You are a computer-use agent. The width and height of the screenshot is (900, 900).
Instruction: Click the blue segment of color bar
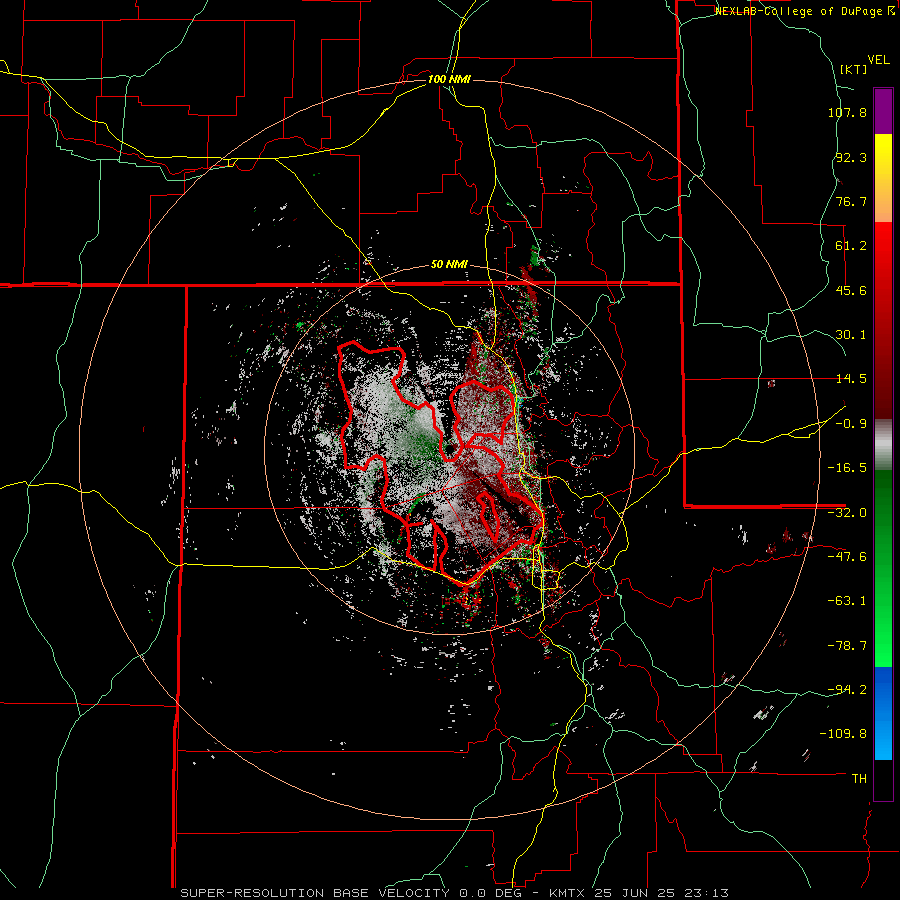click(x=883, y=713)
